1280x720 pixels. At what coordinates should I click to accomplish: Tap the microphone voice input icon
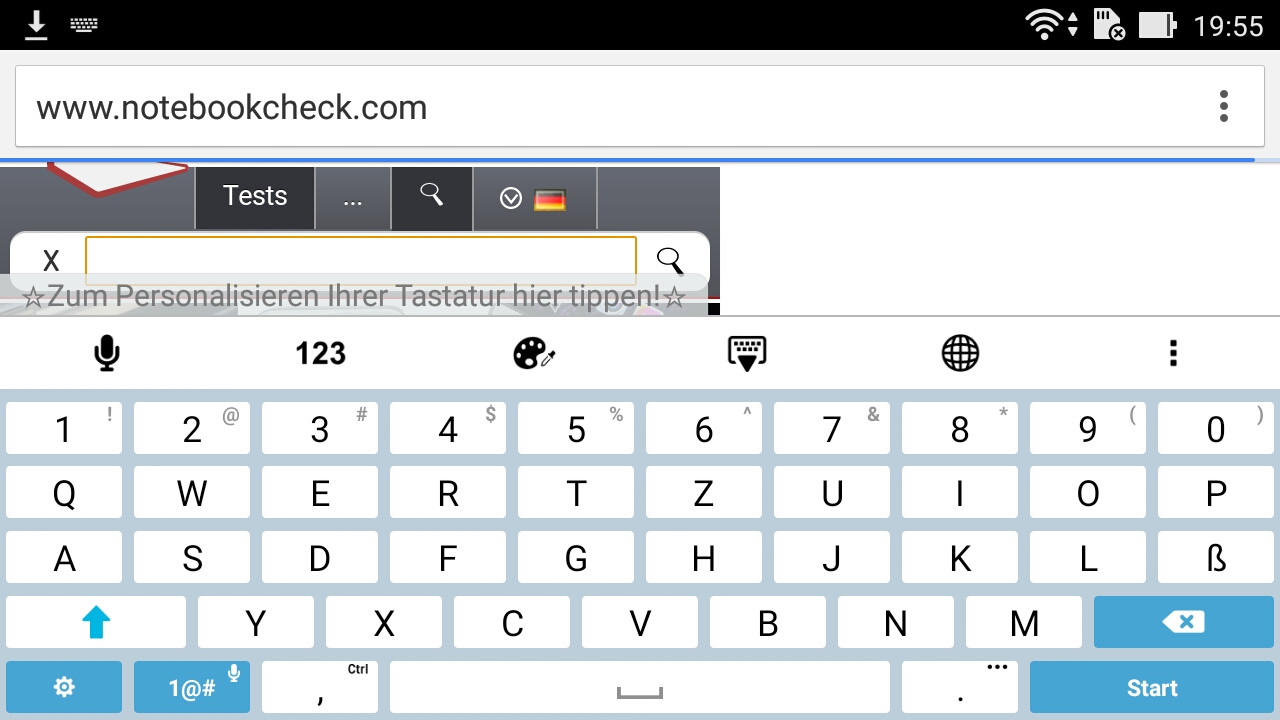[107, 353]
